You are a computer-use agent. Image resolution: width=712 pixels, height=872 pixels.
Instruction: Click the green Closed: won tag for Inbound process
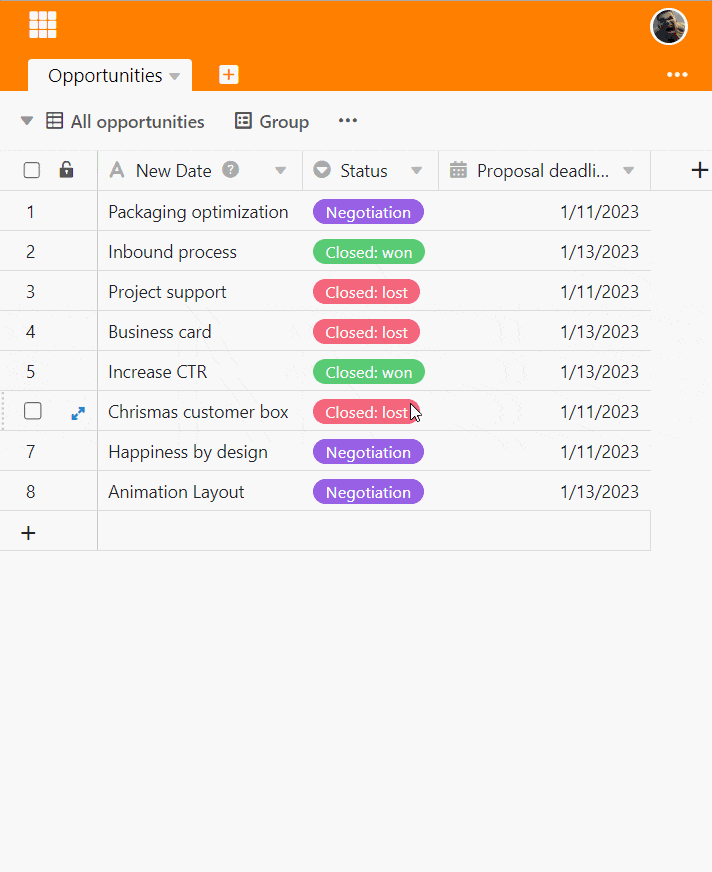[x=368, y=252]
